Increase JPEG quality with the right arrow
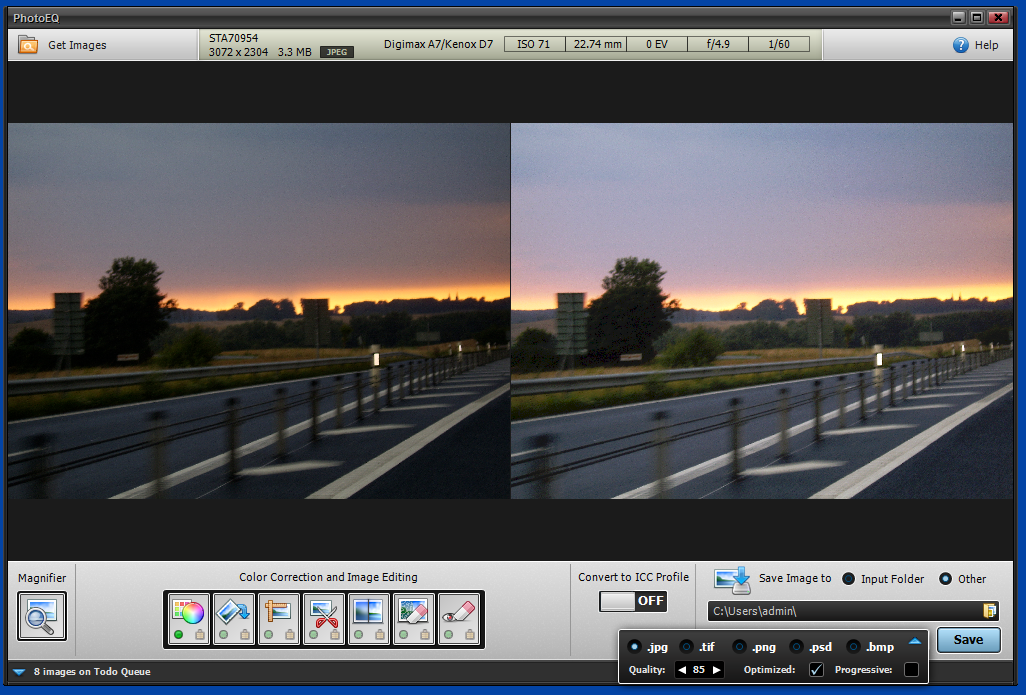Viewport: 1026px width, 695px height. tap(716, 670)
